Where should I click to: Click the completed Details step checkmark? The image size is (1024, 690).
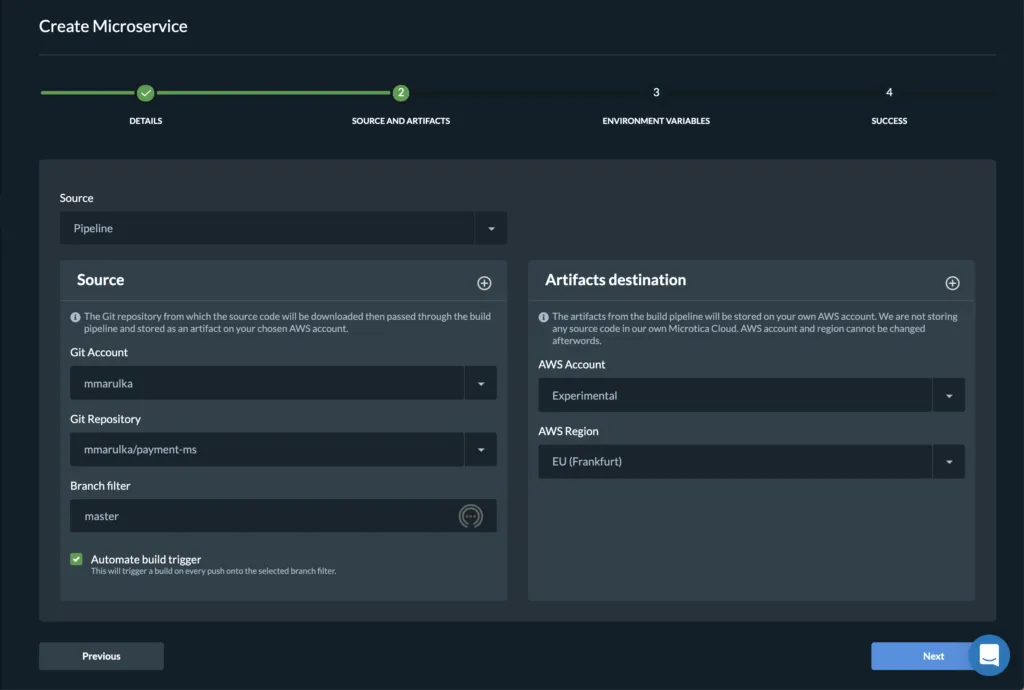click(146, 93)
